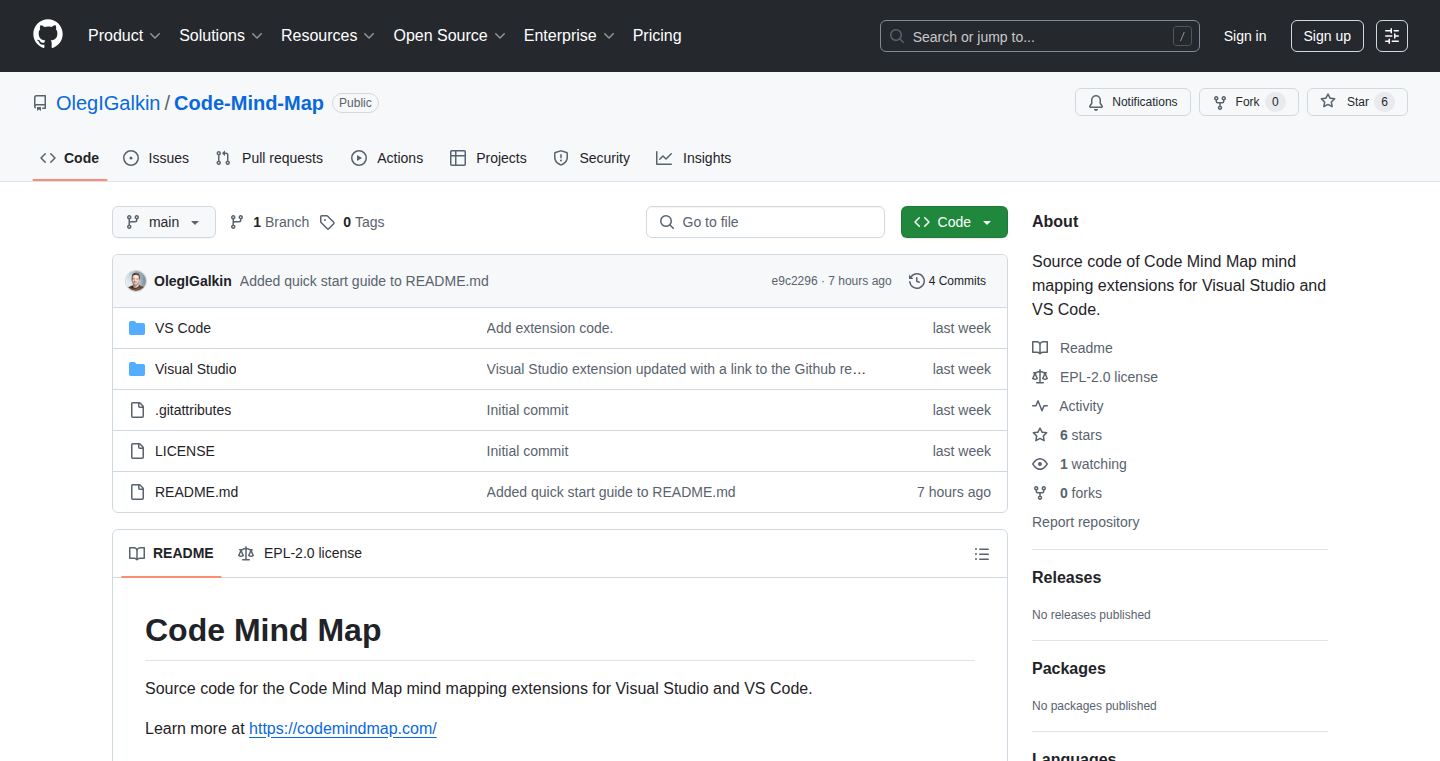Switch to the EPL-2.0 license tab

point(300,553)
